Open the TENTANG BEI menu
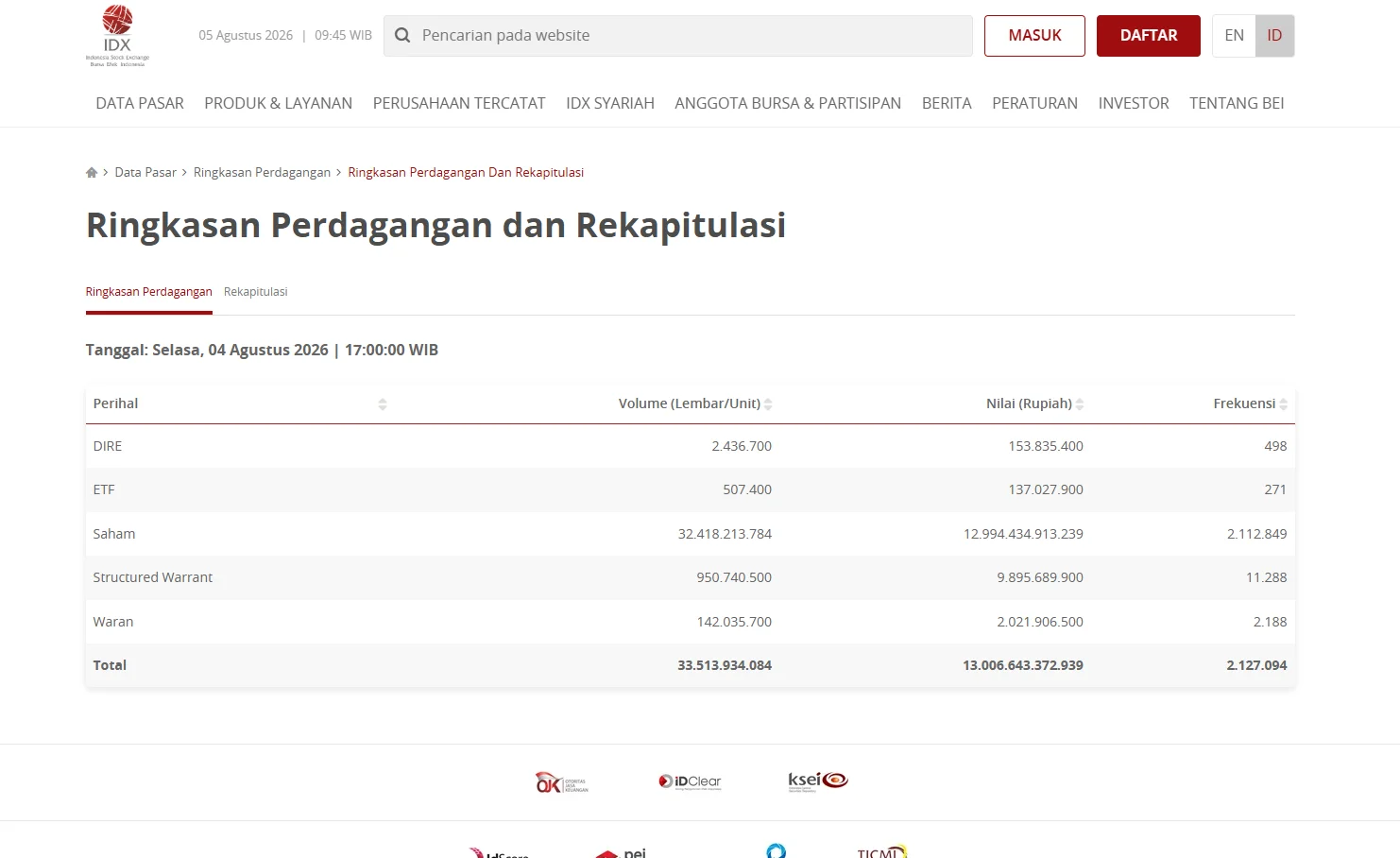Viewport: 1400px width, 858px height. pyautogui.click(x=1237, y=103)
